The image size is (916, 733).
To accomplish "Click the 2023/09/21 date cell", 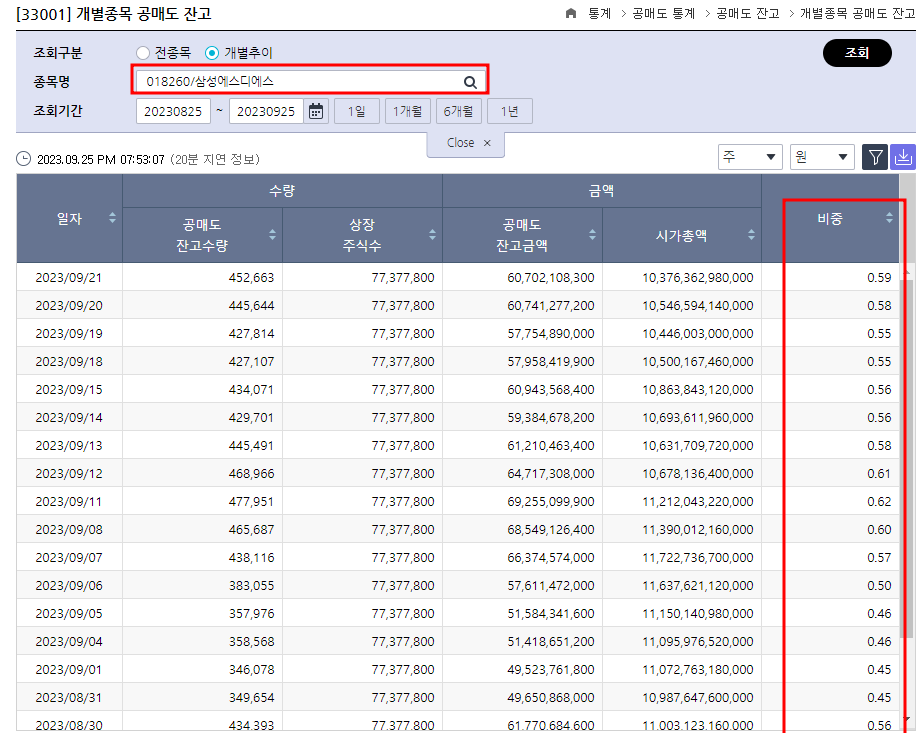I will point(69,278).
